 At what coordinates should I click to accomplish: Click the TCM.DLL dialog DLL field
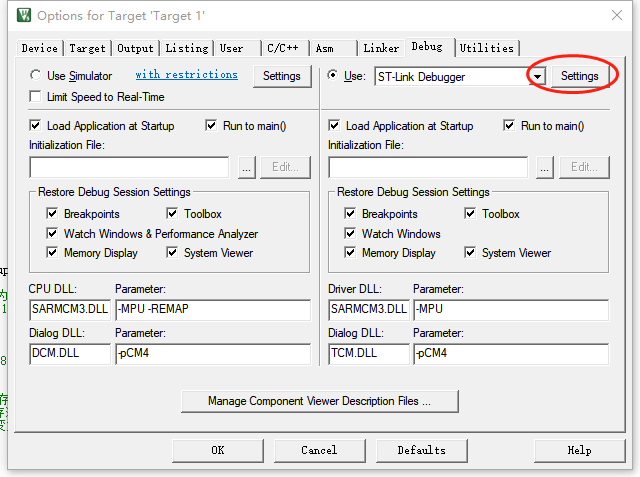coord(369,353)
